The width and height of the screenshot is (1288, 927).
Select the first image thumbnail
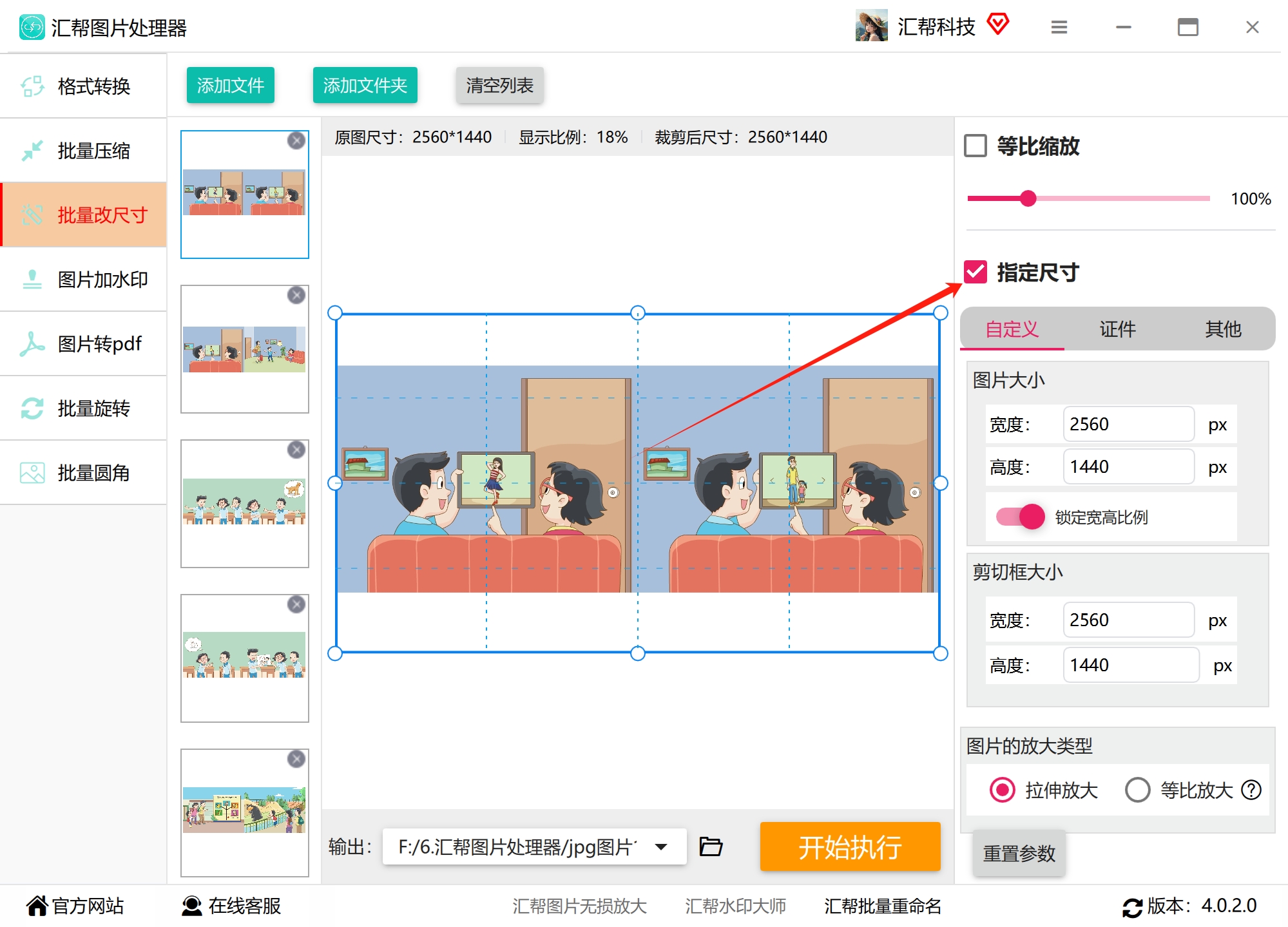(245, 195)
